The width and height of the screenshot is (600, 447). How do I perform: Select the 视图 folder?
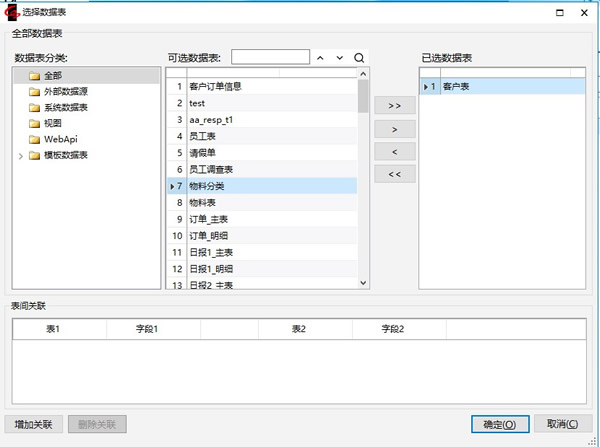53,123
